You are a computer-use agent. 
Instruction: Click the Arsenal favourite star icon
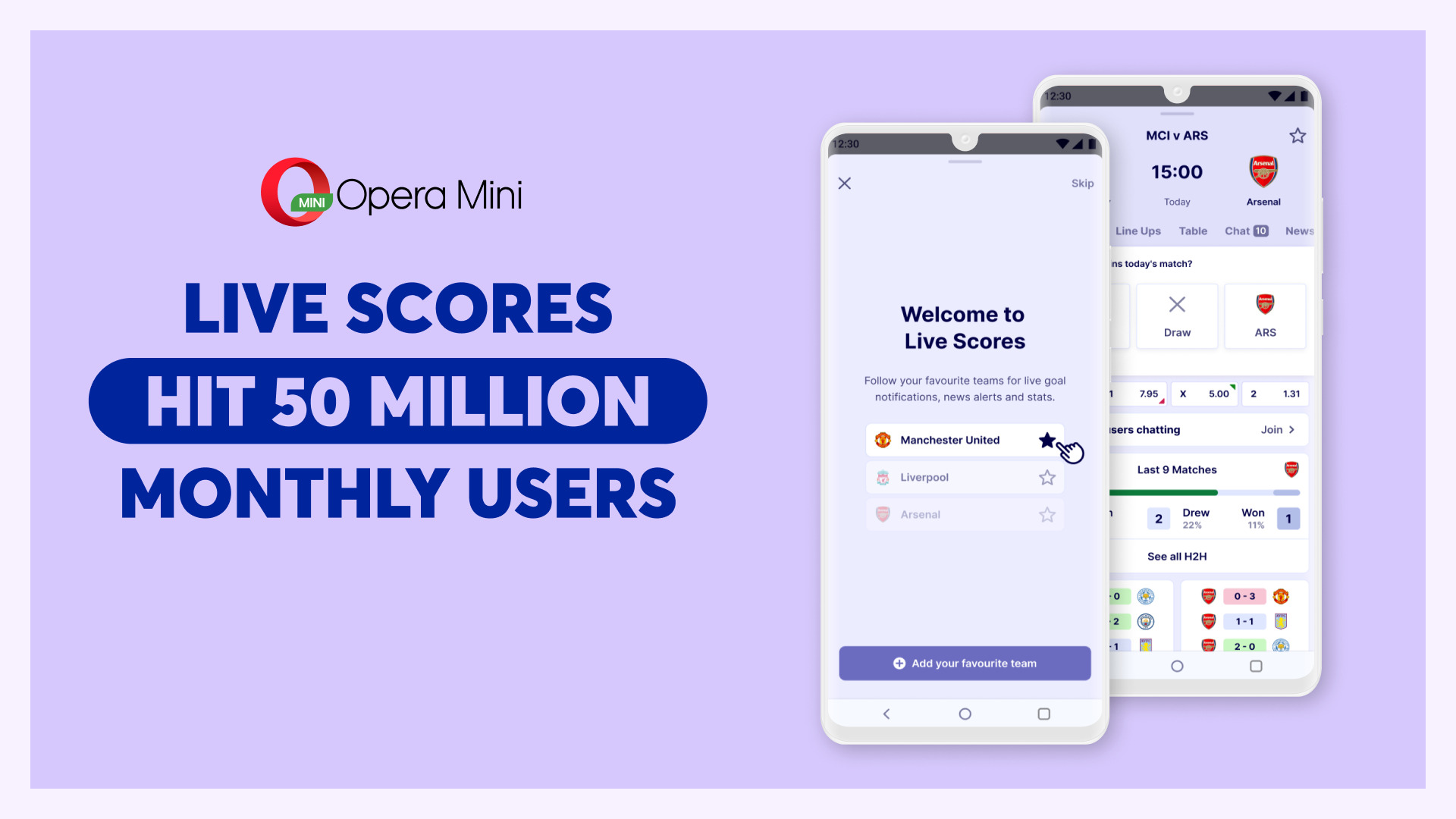[x=1048, y=514]
